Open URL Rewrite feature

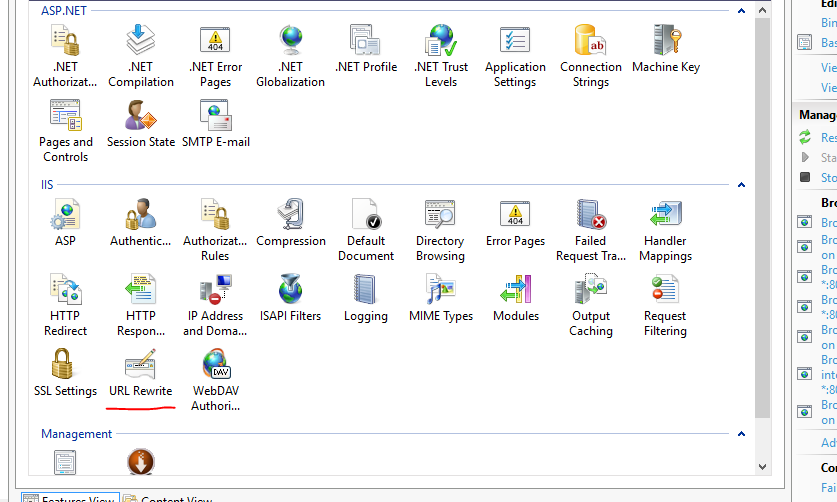(140, 373)
